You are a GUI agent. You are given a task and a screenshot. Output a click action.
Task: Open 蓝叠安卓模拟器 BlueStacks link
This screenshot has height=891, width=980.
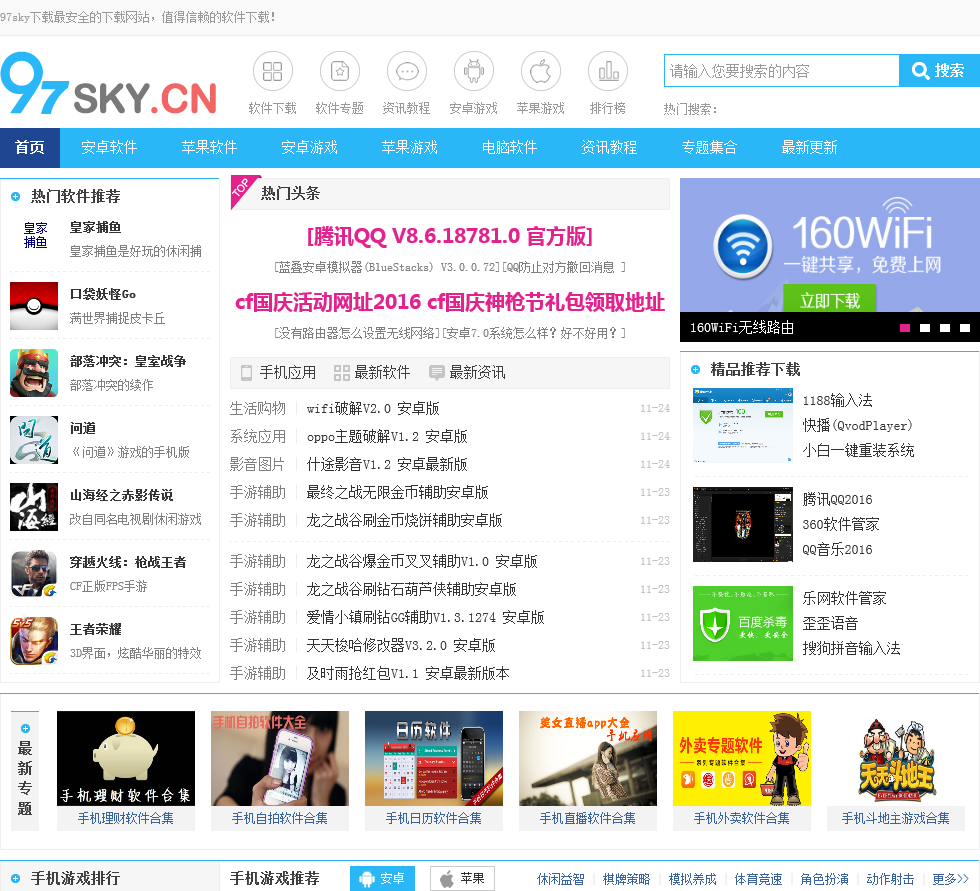click(x=387, y=267)
